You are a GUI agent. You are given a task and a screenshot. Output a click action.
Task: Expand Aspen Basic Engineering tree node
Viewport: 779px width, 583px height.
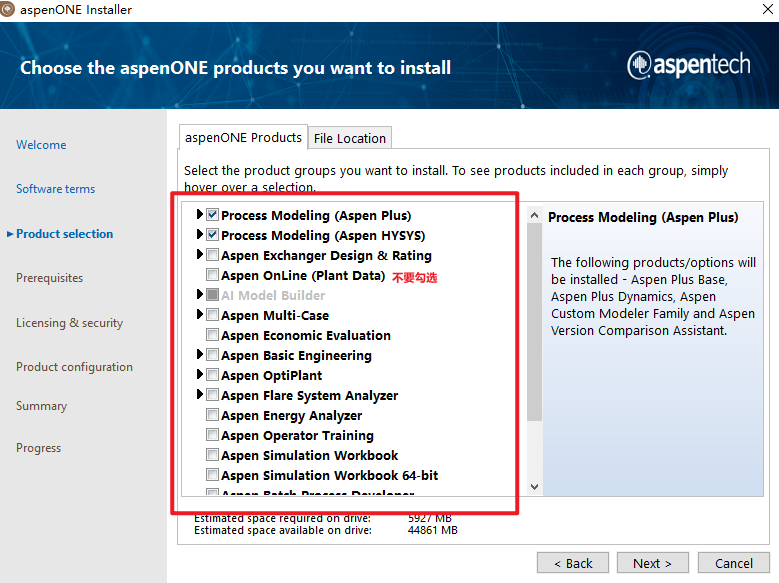click(x=200, y=355)
